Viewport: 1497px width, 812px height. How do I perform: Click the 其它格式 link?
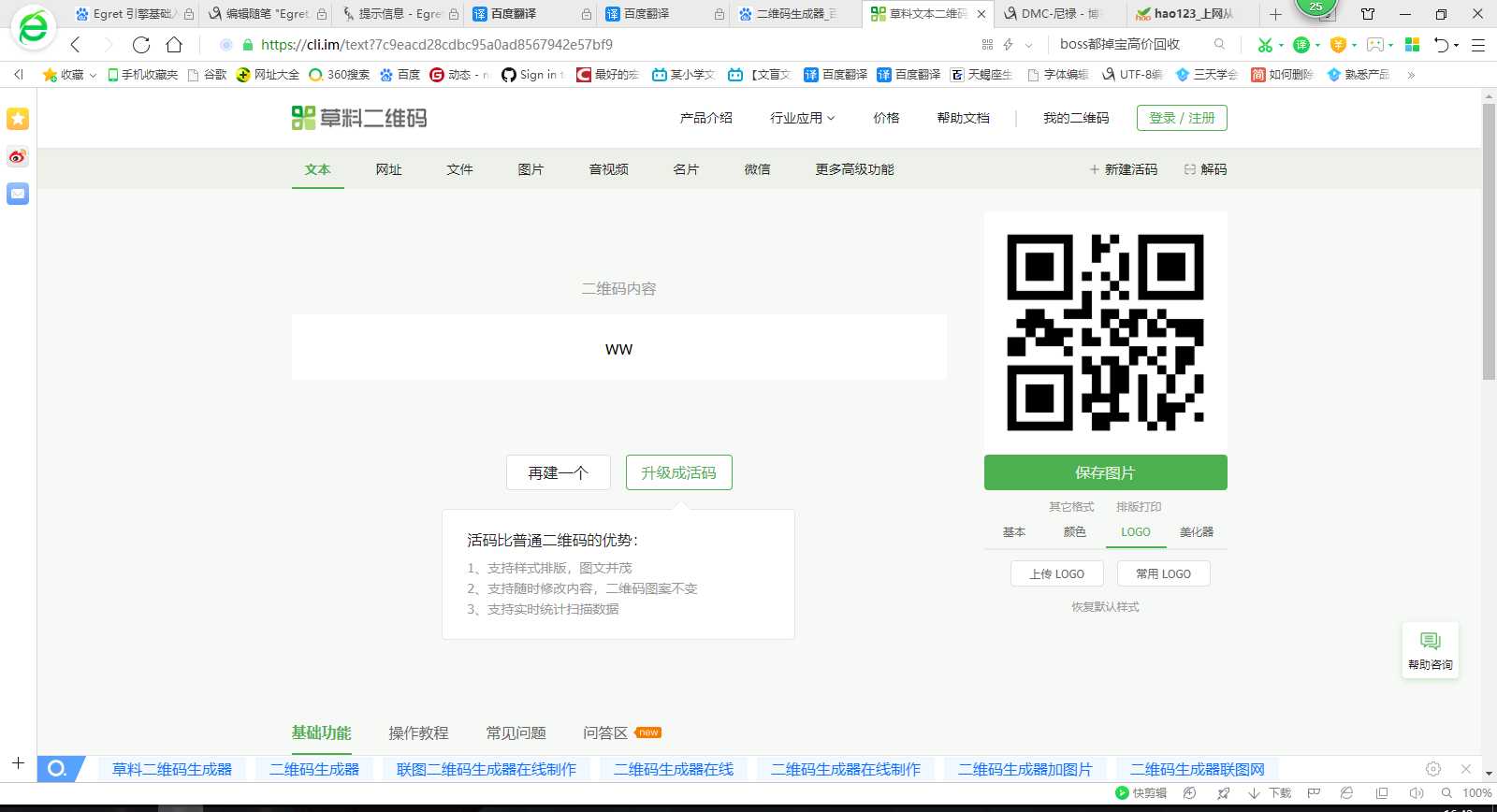click(1071, 506)
